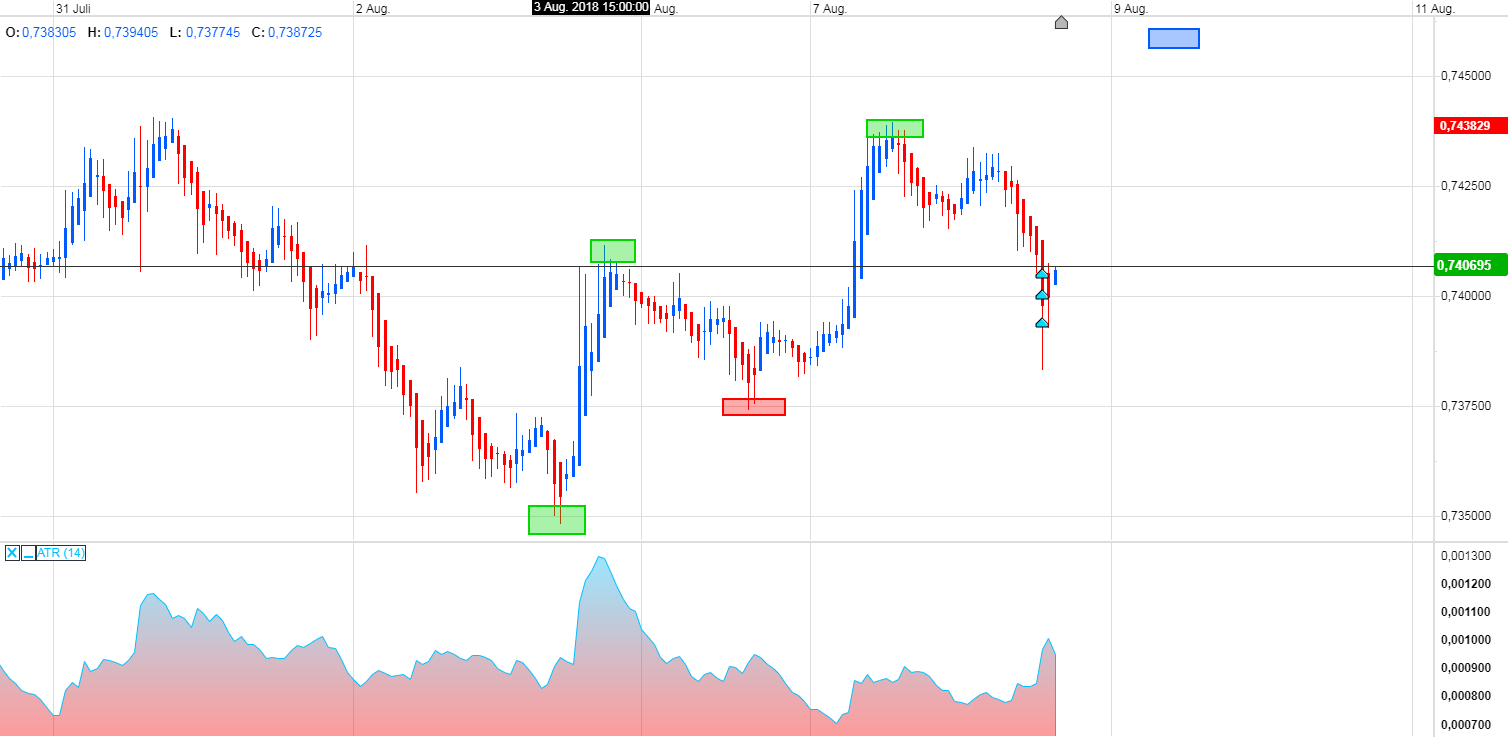1508x742 pixels.
Task: Select the red support box in mid-chart
Action: 753,406
